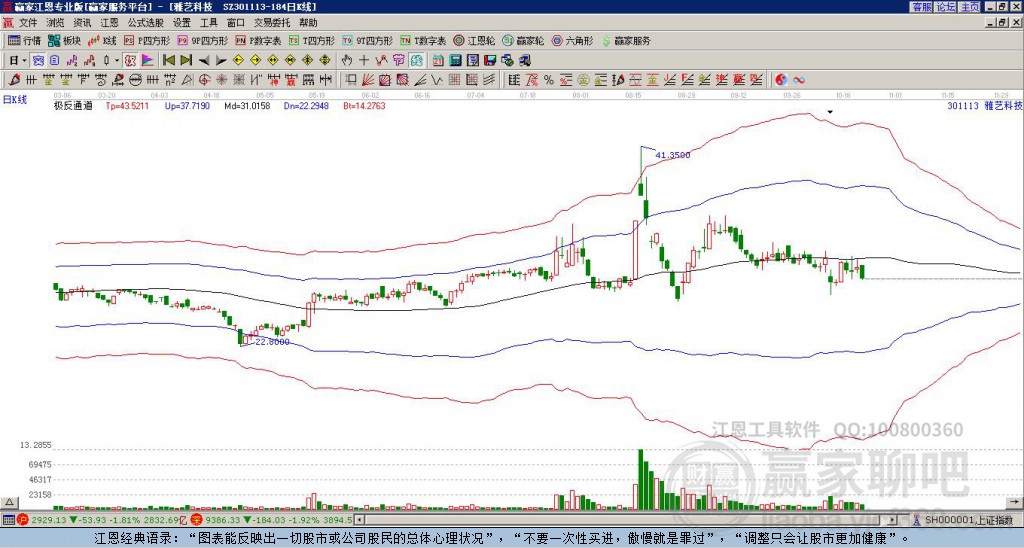
Task: Click the 301113 雅艺科技 stock label
Action: (x=984, y=105)
